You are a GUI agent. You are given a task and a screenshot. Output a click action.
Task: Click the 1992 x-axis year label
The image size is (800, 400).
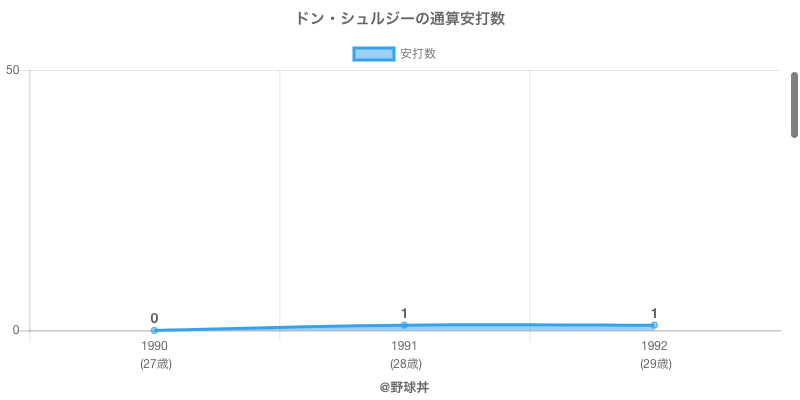pyautogui.click(x=654, y=346)
